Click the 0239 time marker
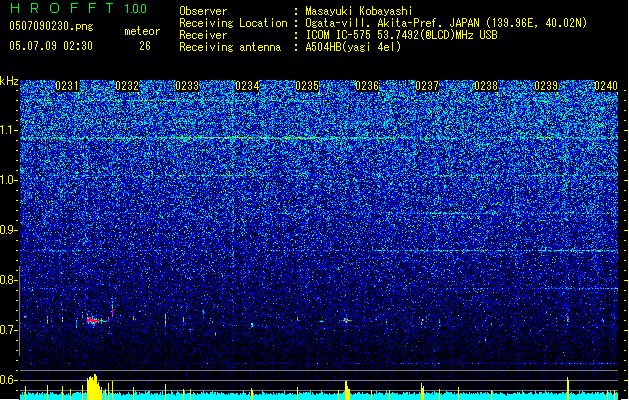The height and width of the screenshot is (400, 629). [x=546, y=86]
